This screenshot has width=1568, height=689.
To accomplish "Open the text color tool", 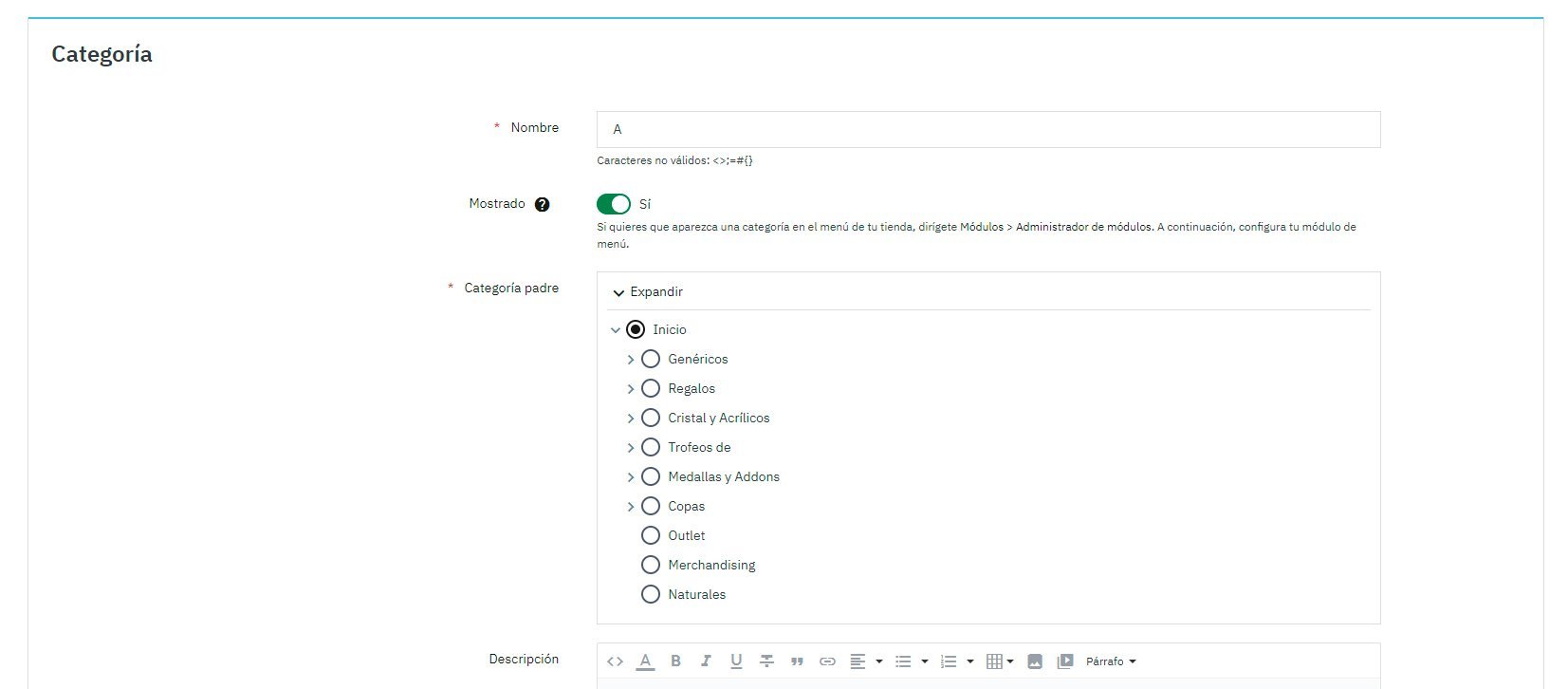I will click(x=645, y=661).
